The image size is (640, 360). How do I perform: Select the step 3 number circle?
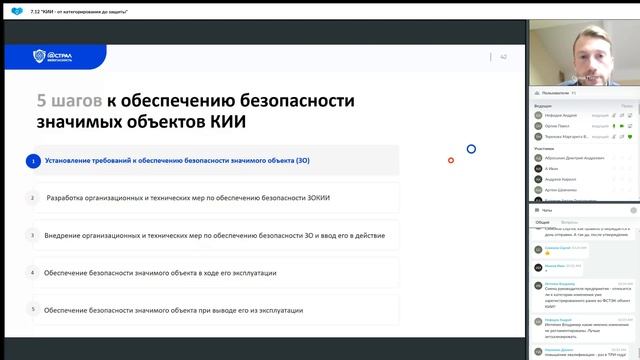click(33, 235)
